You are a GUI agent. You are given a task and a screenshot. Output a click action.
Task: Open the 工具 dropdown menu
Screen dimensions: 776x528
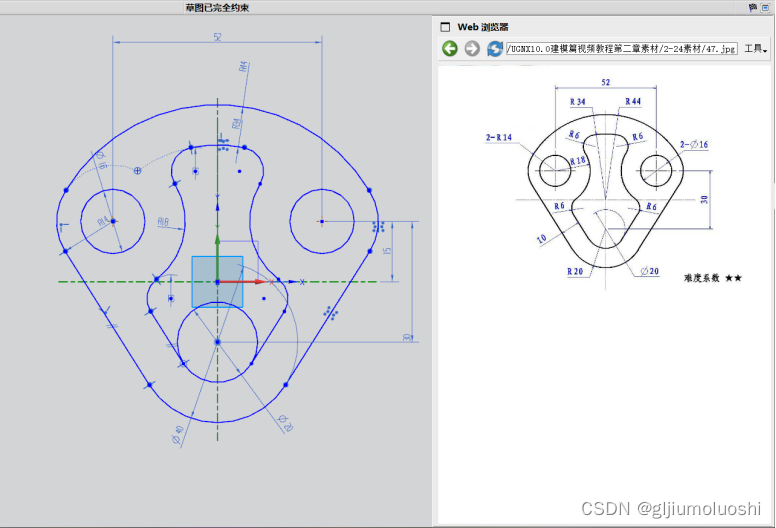coord(755,48)
